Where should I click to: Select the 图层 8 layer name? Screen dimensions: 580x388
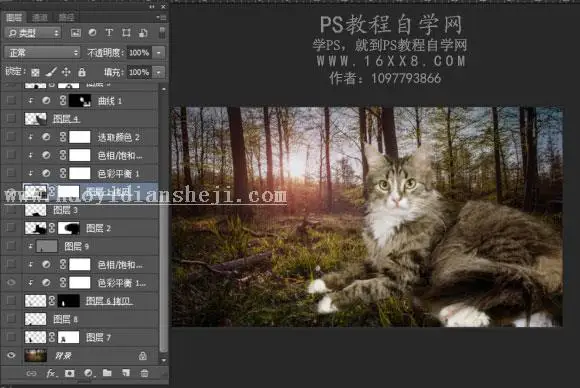pyautogui.click(x=65, y=319)
